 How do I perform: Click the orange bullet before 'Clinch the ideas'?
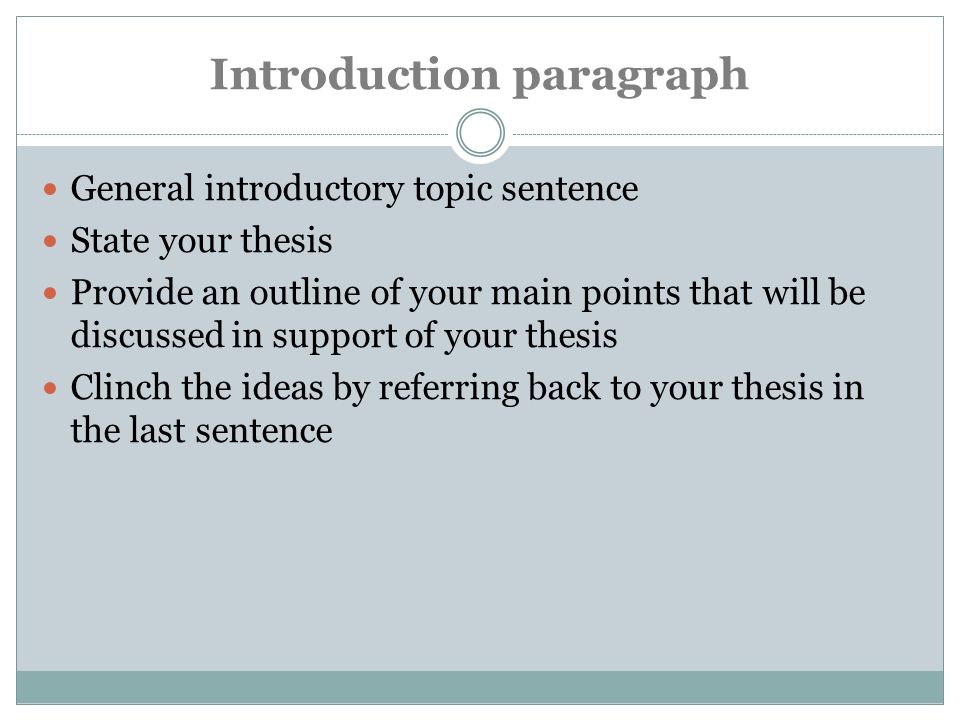click(x=50, y=388)
